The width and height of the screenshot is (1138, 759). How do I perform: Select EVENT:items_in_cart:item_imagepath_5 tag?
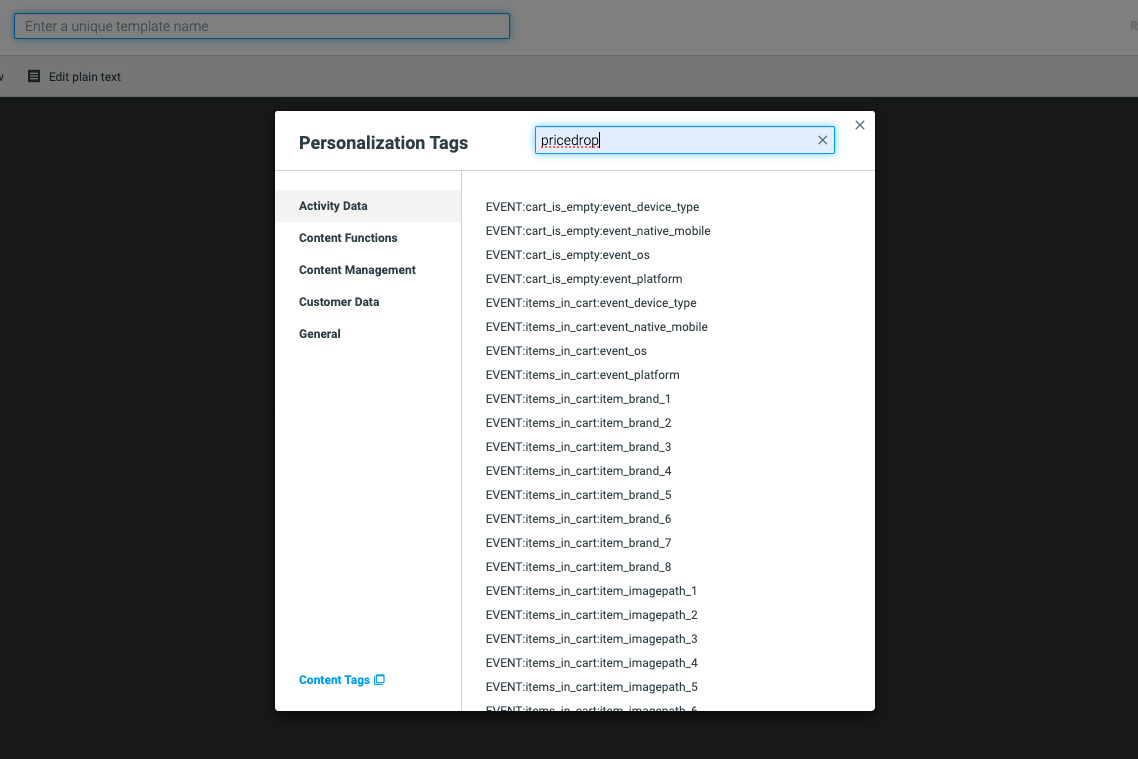pyautogui.click(x=591, y=686)
